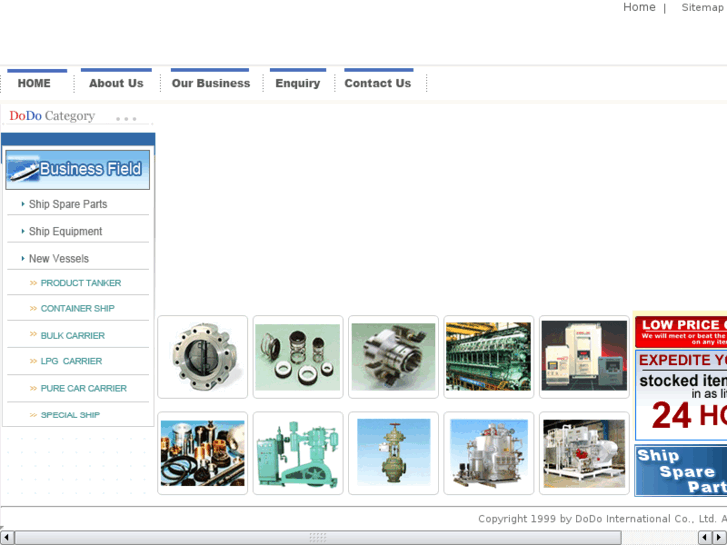Image resolution: width=727 pixels, height=545 pixels.
Task: Open inverter drive units product image
Action: 584,357
